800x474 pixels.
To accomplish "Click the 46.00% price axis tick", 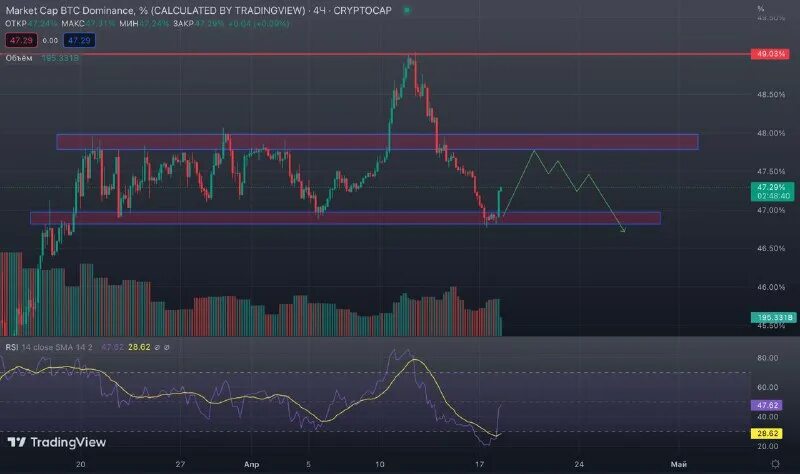I will pos(771,287).
